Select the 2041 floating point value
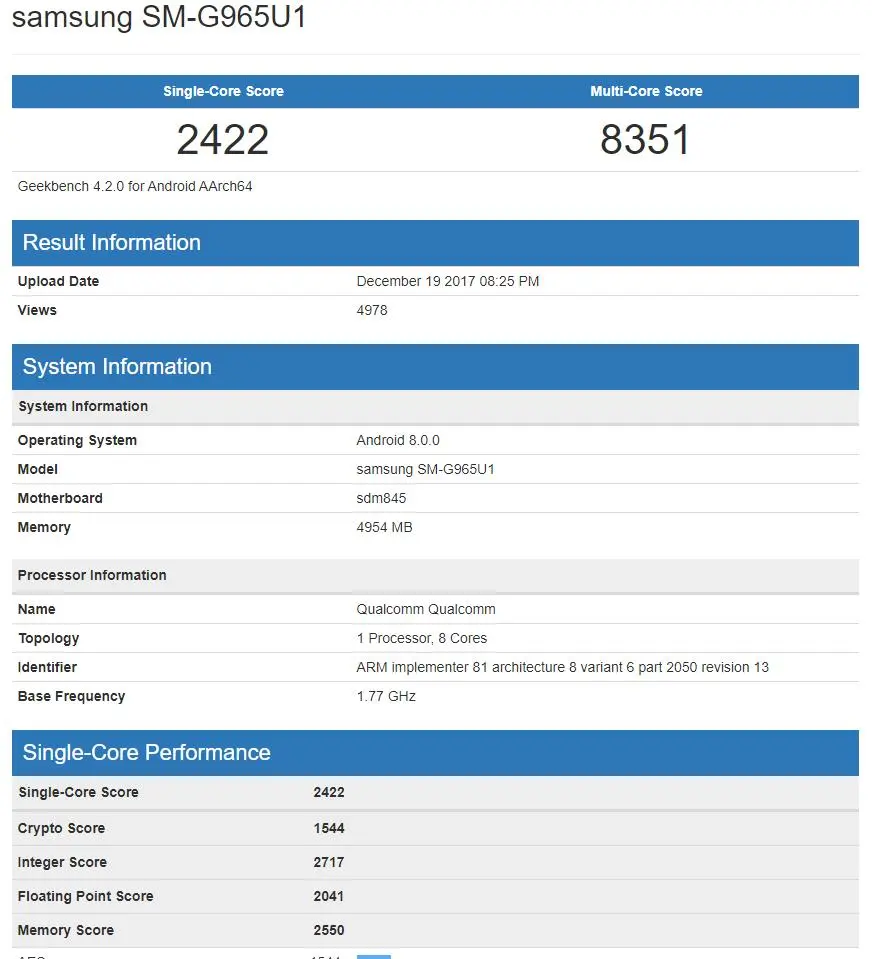 coord(329,897)
